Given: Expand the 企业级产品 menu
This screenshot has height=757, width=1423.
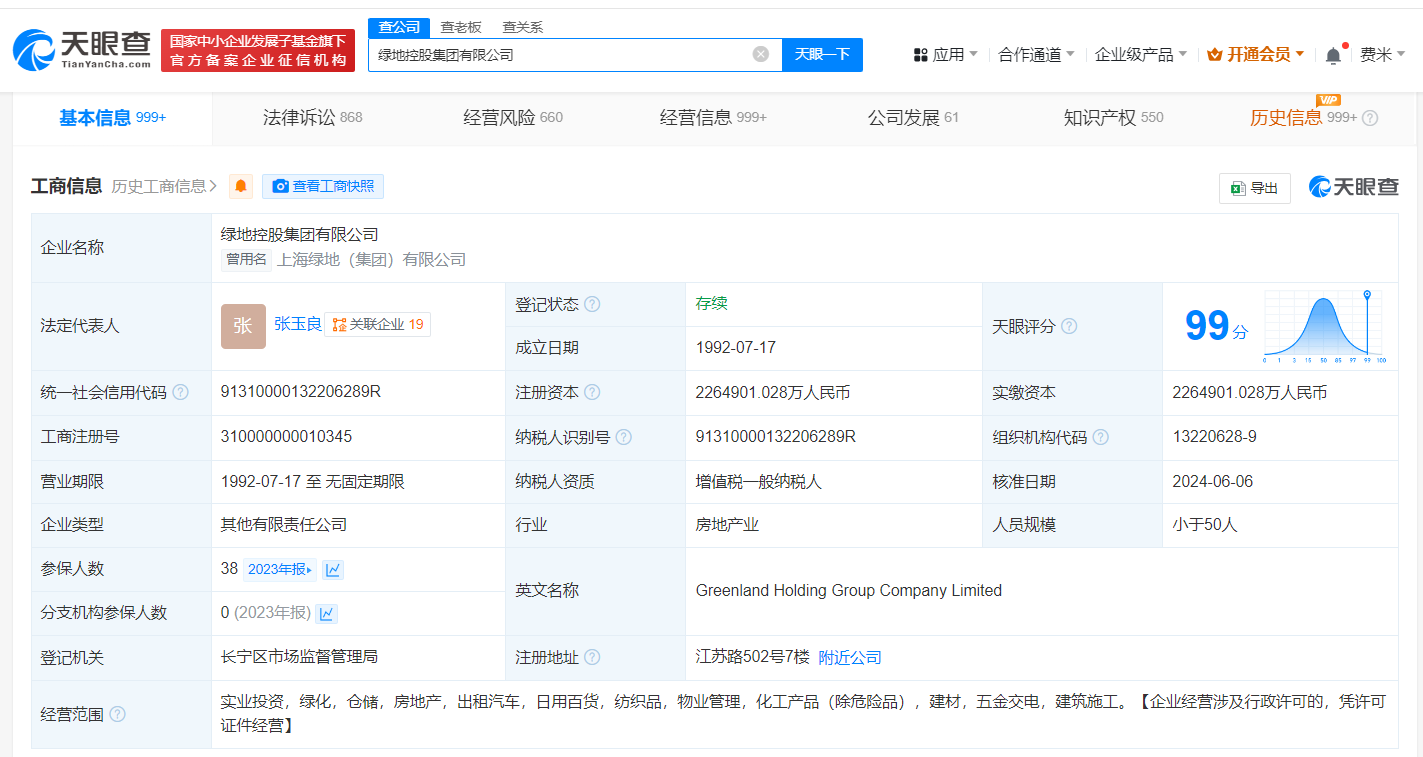Looking at the screenshot, I should pos(1140,54).
